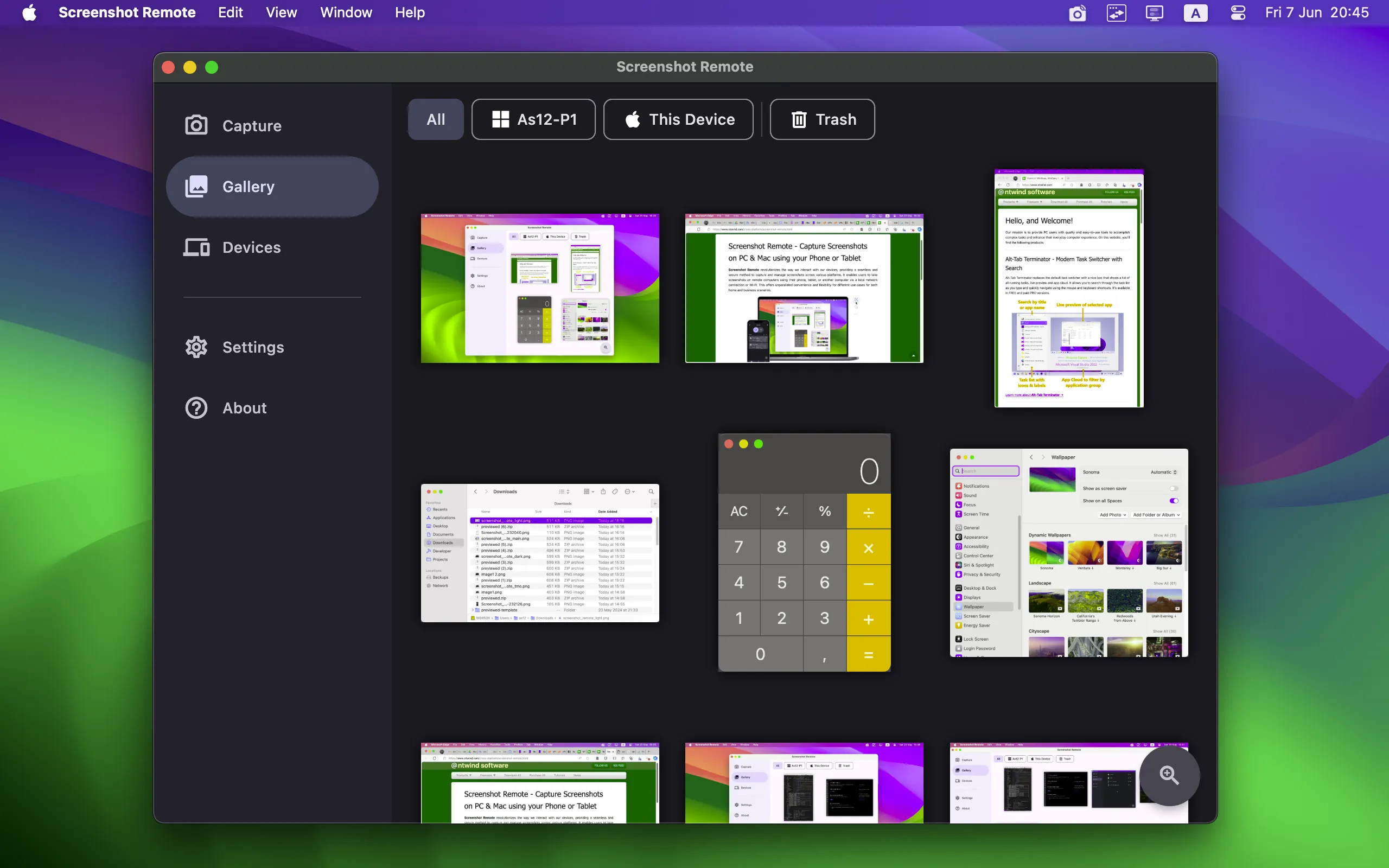Image resolution: width=1389 pixels, height=868 pixels.
Task: Open the Devices panel
Action: pos(252,247)
